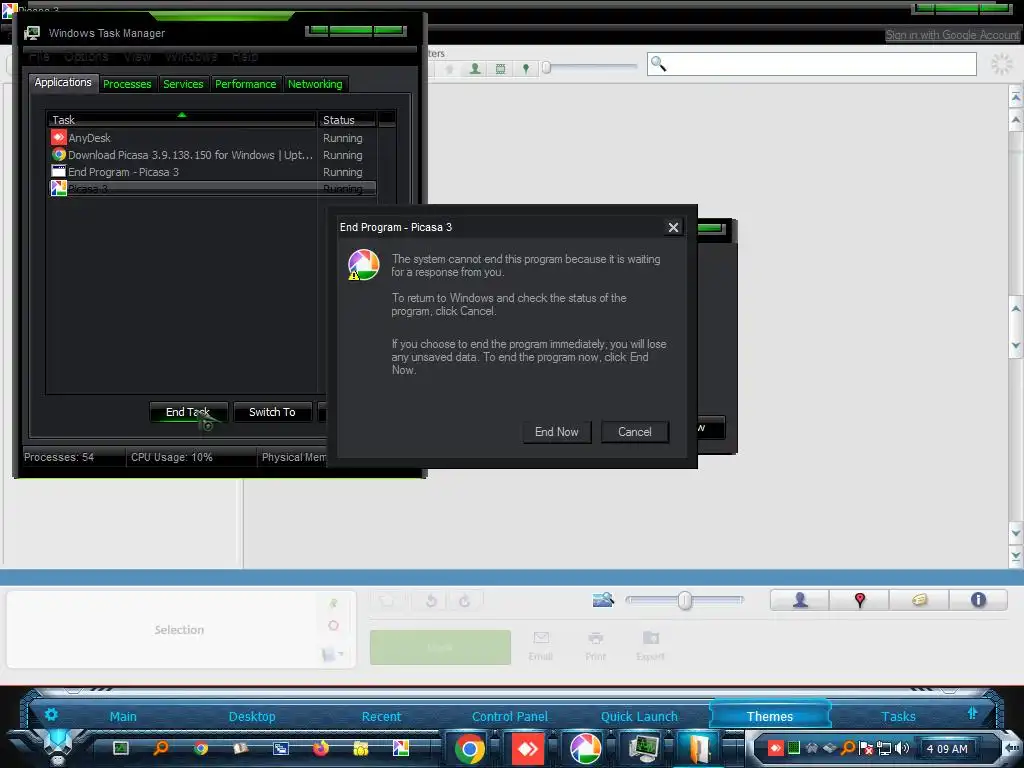The width and height of the screenshot is (1024, 768).
Task: Select the Download Picasa Chrome task row
Action: [x=214, y=155]
